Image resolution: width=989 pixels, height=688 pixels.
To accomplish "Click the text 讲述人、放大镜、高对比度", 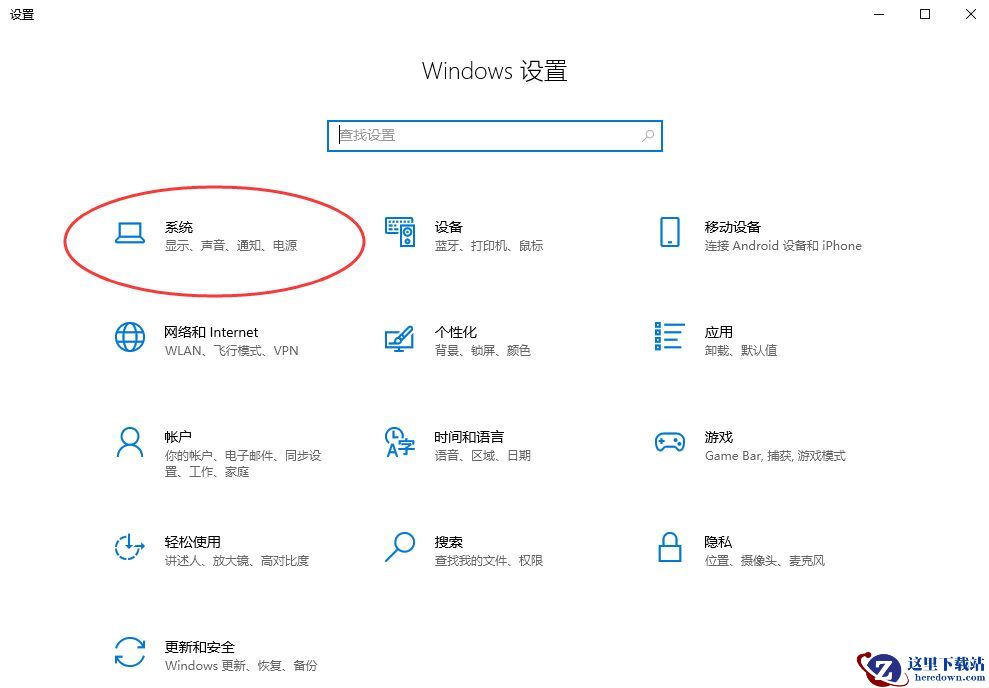I will [x=237, y=561].
